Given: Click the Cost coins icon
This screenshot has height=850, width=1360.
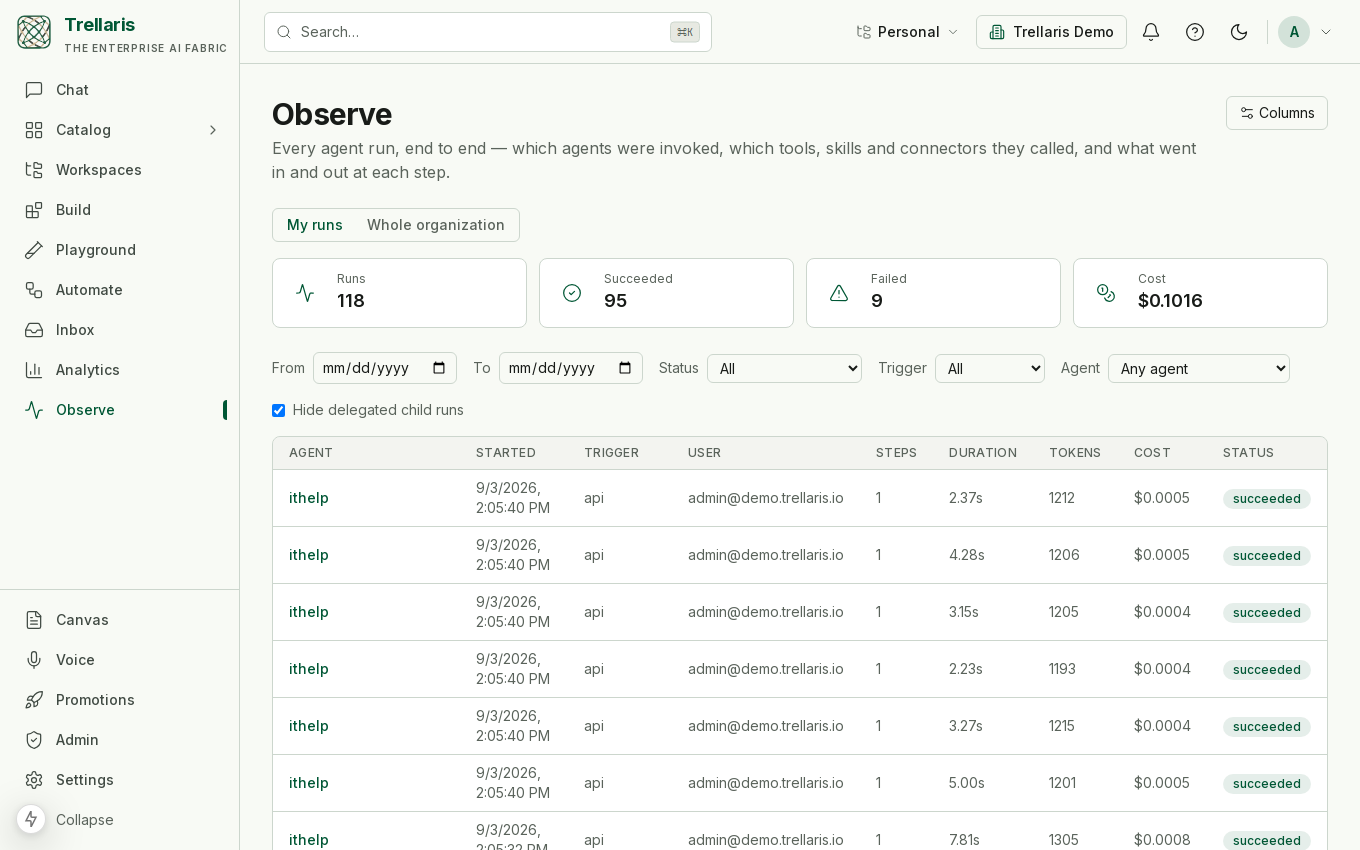Looking at the screenshot, I should click(x=1106, y=293).
